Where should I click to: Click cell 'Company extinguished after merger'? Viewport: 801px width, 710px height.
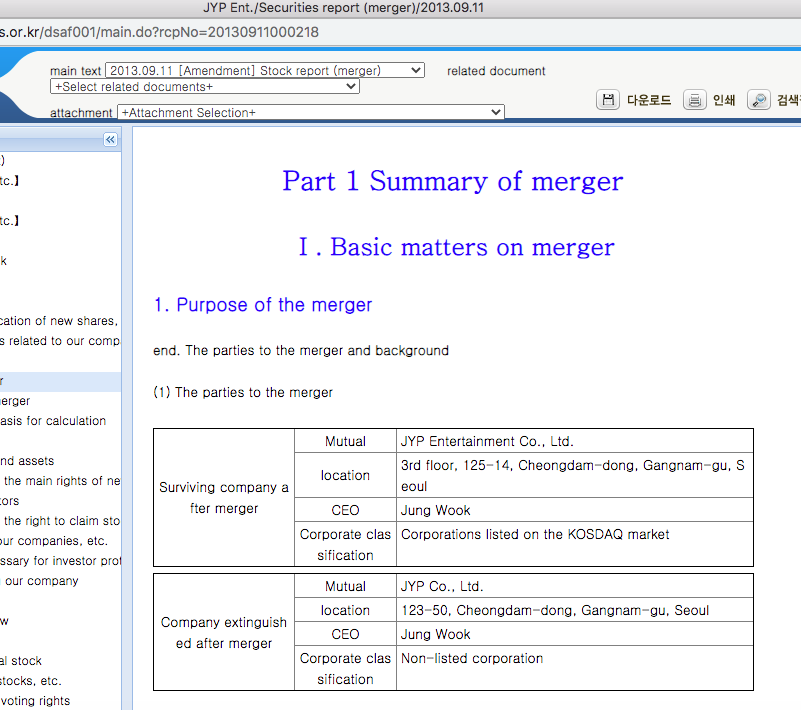point(224,632)
